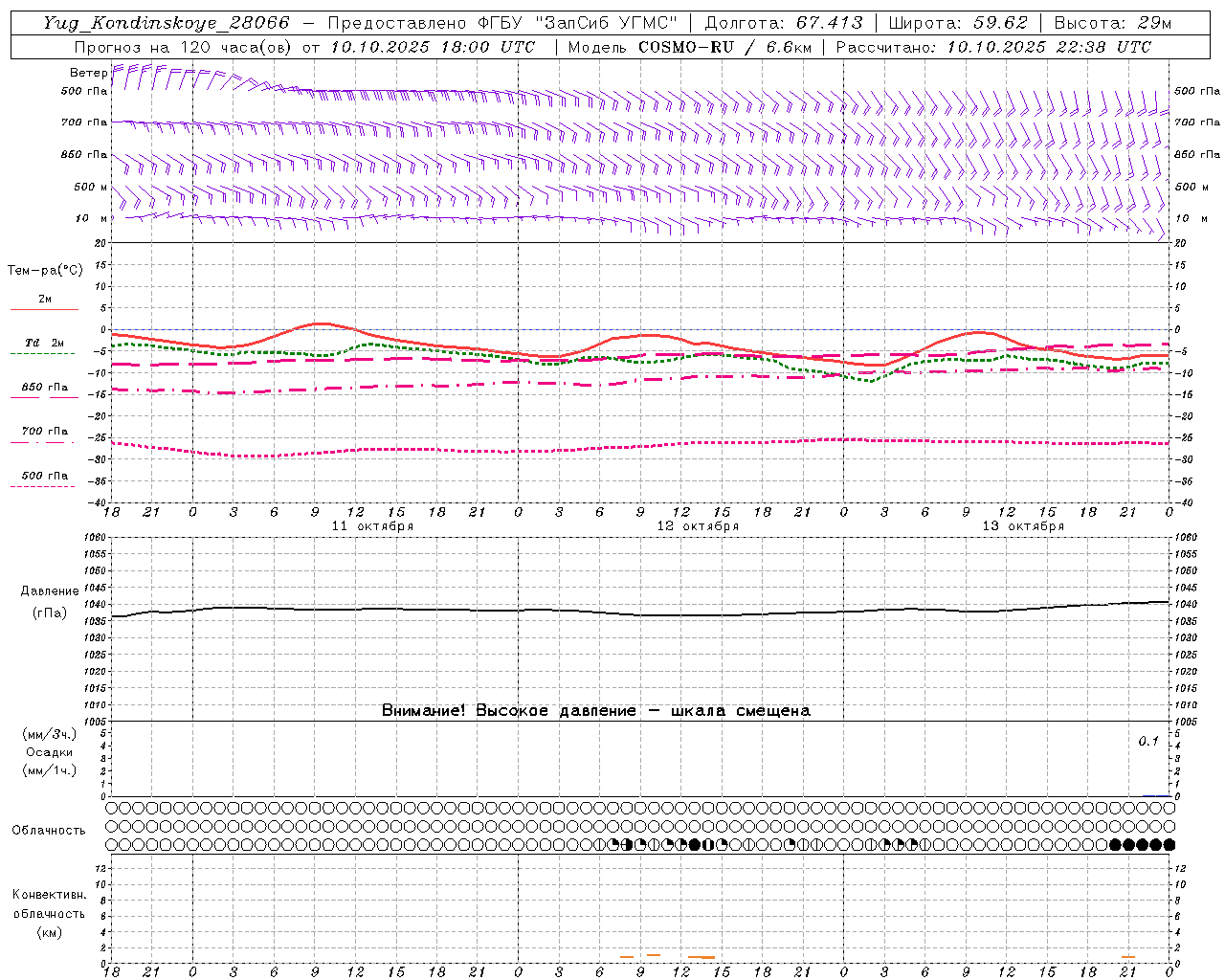Click the Осадки precipitation label

[x=50, y=752]
